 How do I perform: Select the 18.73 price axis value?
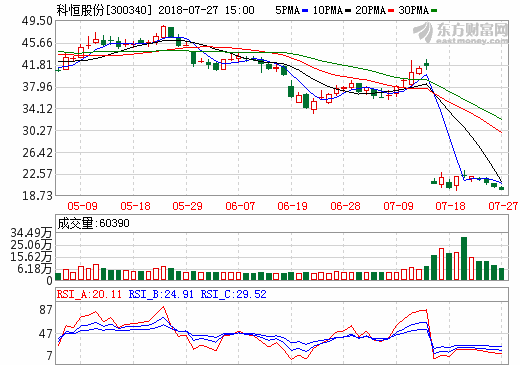(37, 195)
